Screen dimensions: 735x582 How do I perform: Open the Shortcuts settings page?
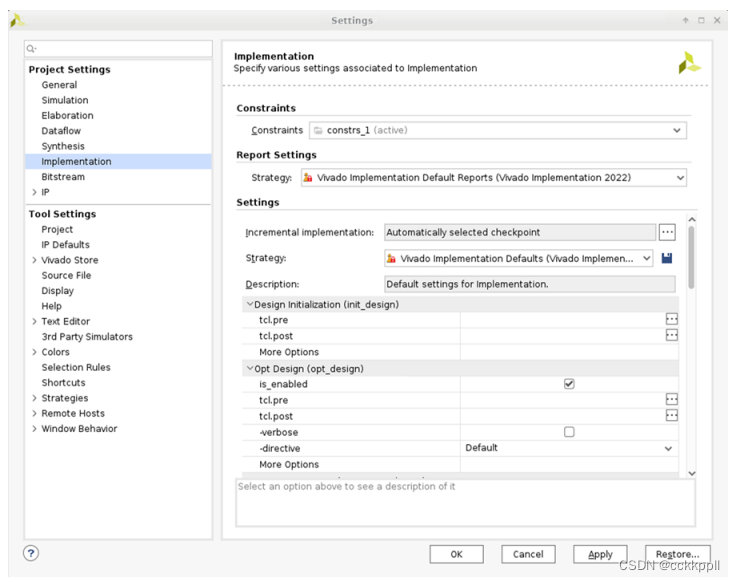[63, 382]
